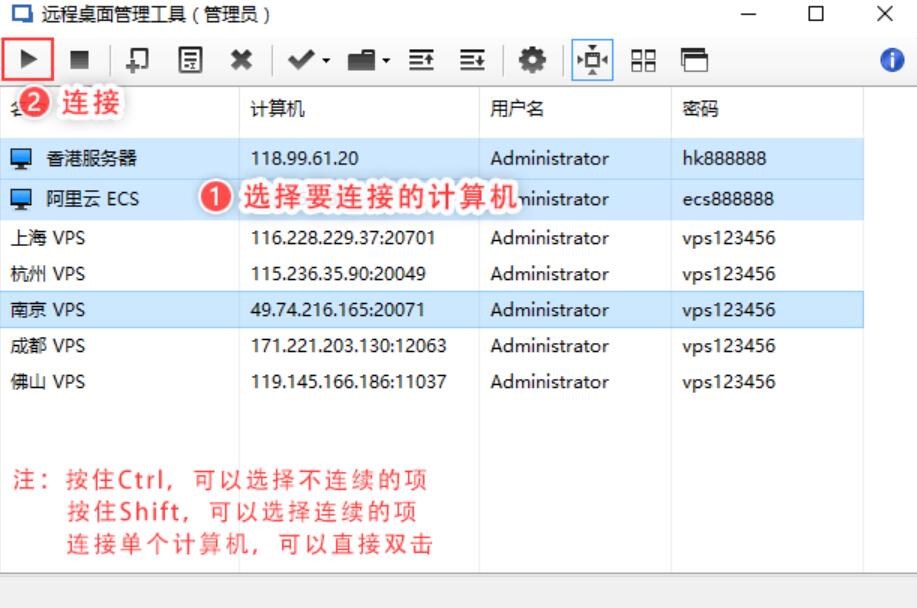Viewport: 917px width, 608px height.
Task: Click Administrator in 佛山 VPS row
Action: coord(550,382)
